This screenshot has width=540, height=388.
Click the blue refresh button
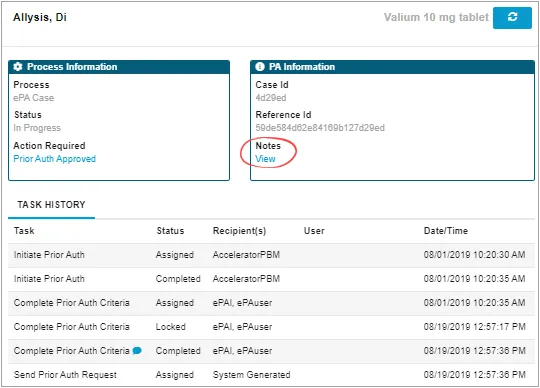click(x=512, y=18)
